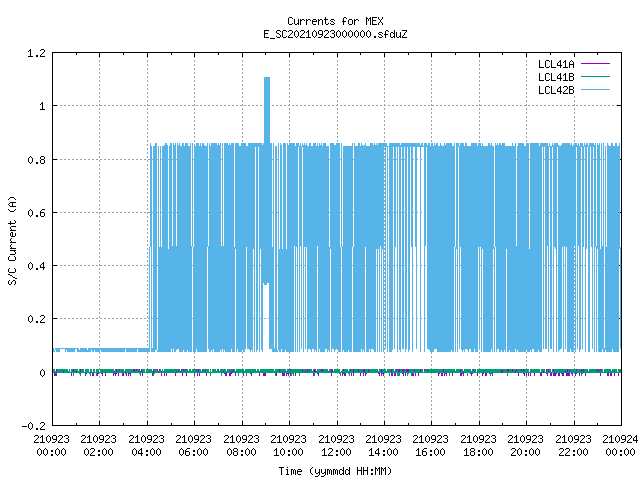Click the LCL42B current spike above 1 A
Viewport: 640px width, 480px height.
coord(267,109)
